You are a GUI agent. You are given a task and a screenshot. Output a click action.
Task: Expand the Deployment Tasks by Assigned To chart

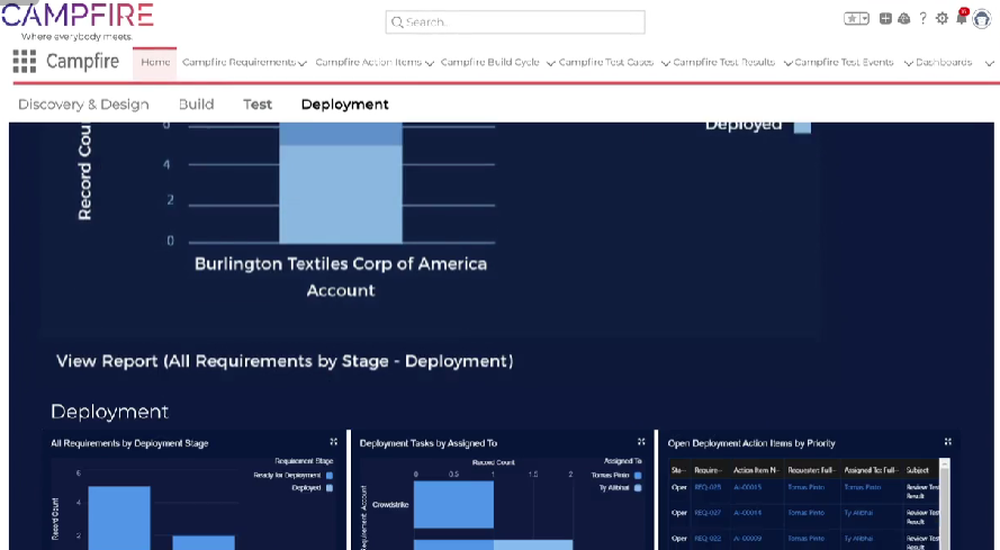pyautogui.click(x=642, y=442)
